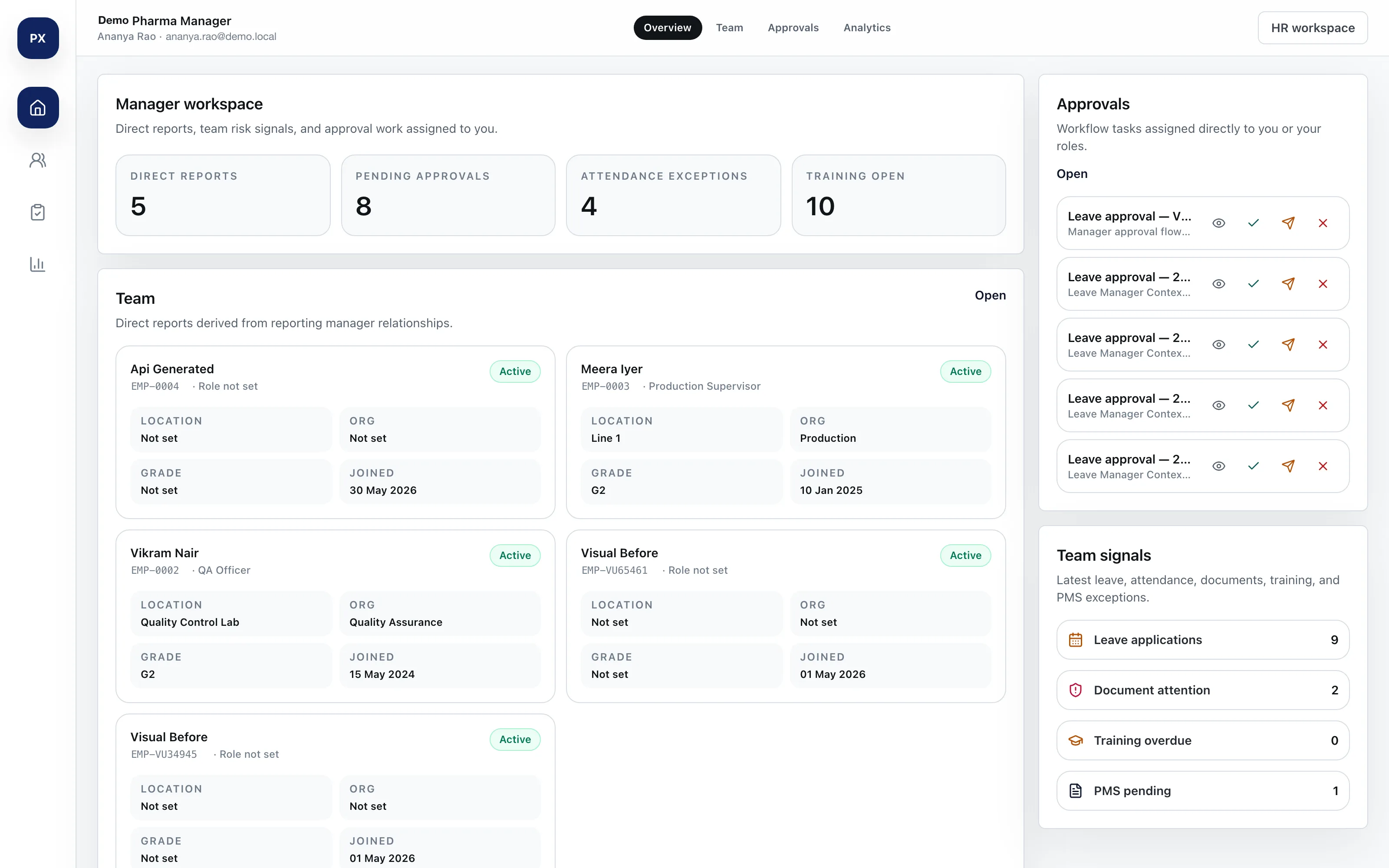This screenshot has height=868, width=1389.
Task: Click Team signals heading
Action: 1103,555
